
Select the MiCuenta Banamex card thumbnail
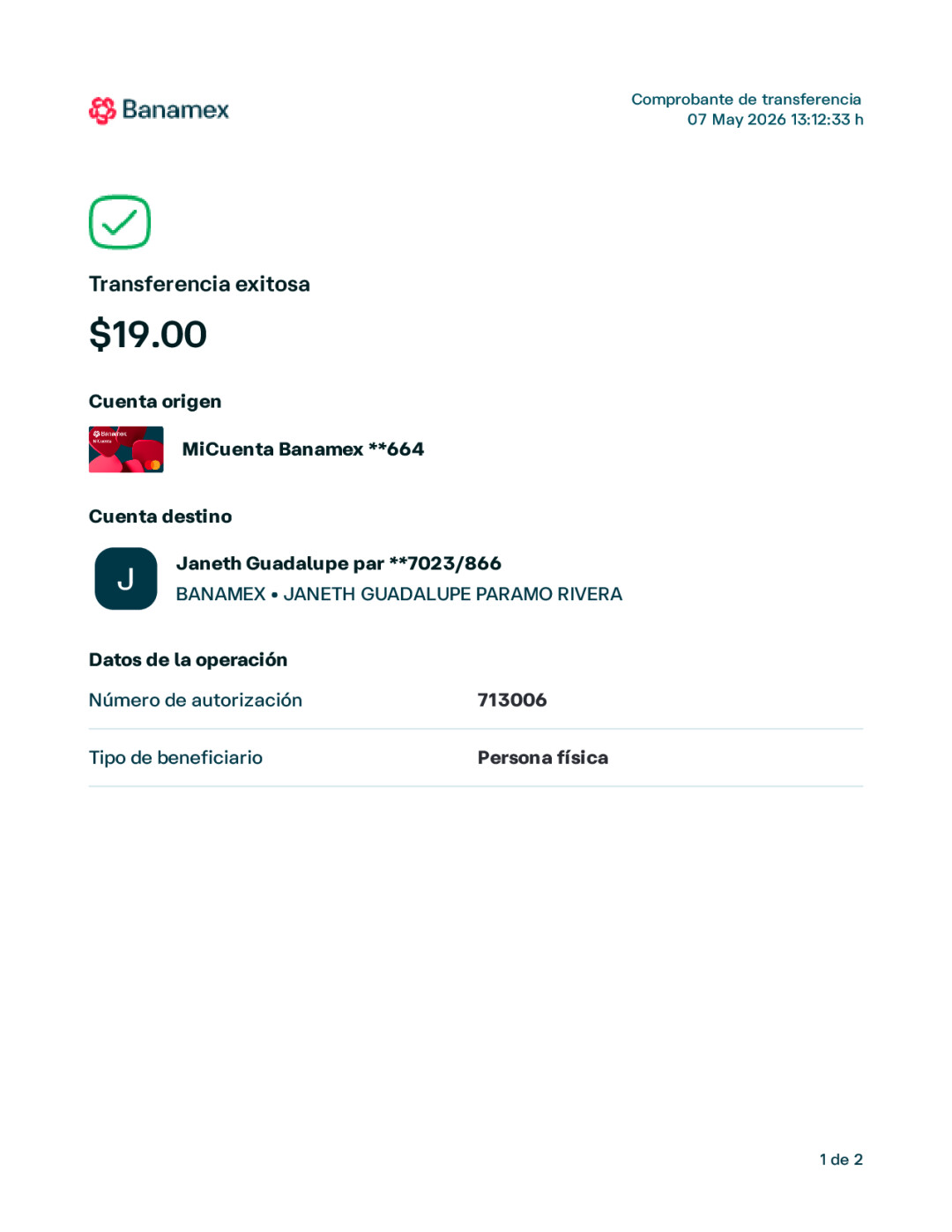pyautogui.click(x=126, y=449)
